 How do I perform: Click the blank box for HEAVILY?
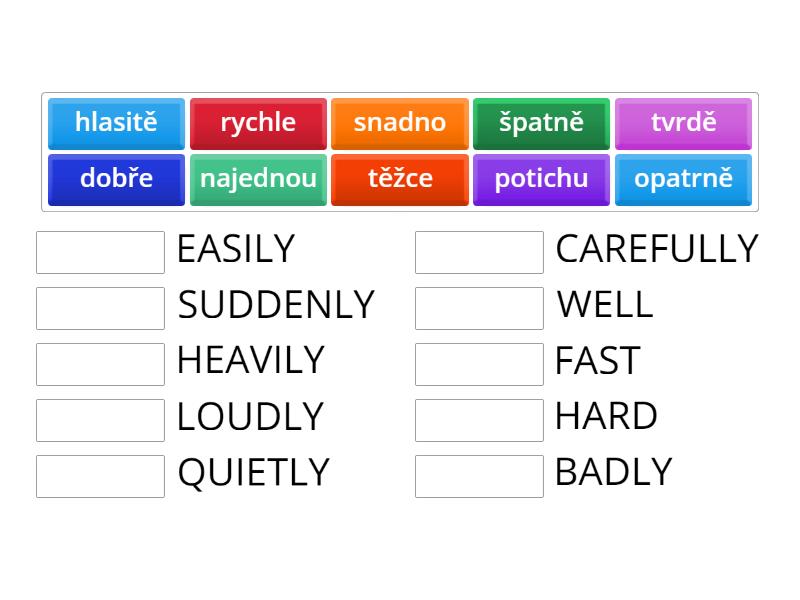(100, 364)
